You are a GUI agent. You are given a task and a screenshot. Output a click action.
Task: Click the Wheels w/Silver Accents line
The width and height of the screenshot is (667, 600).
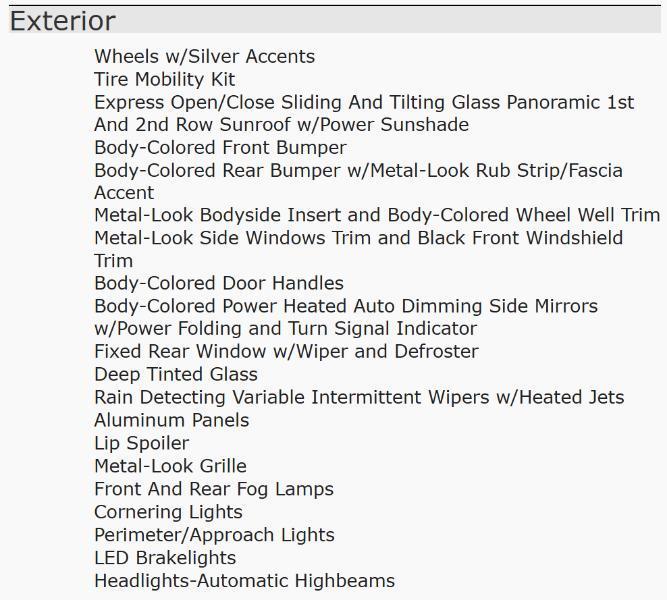(204, 57)
